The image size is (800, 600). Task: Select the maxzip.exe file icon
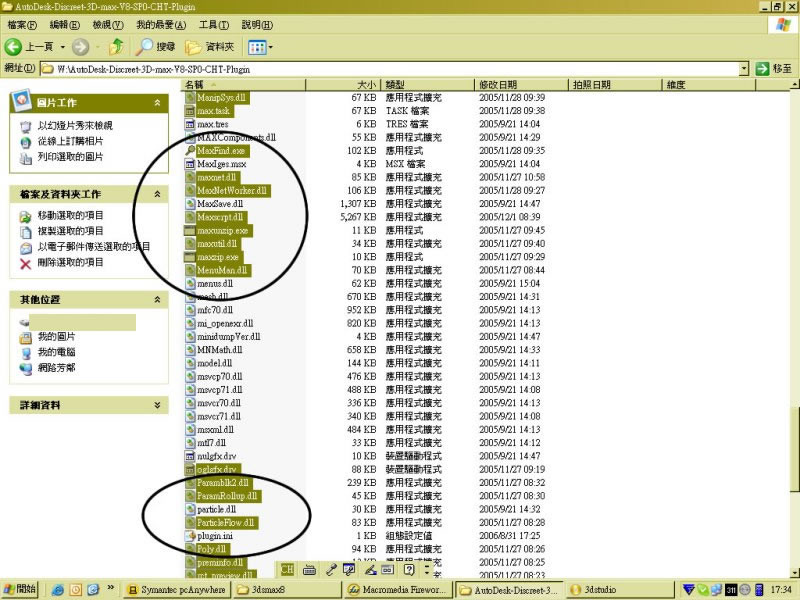pos(190,257)
